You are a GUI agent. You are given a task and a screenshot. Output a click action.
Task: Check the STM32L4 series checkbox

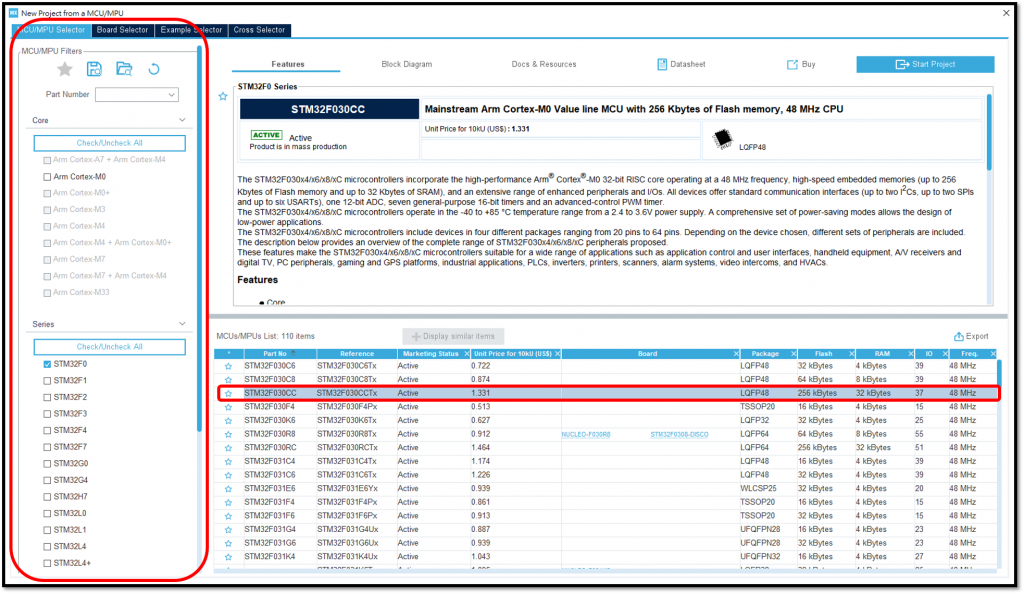pyautogui.click(x=47, y=547)
